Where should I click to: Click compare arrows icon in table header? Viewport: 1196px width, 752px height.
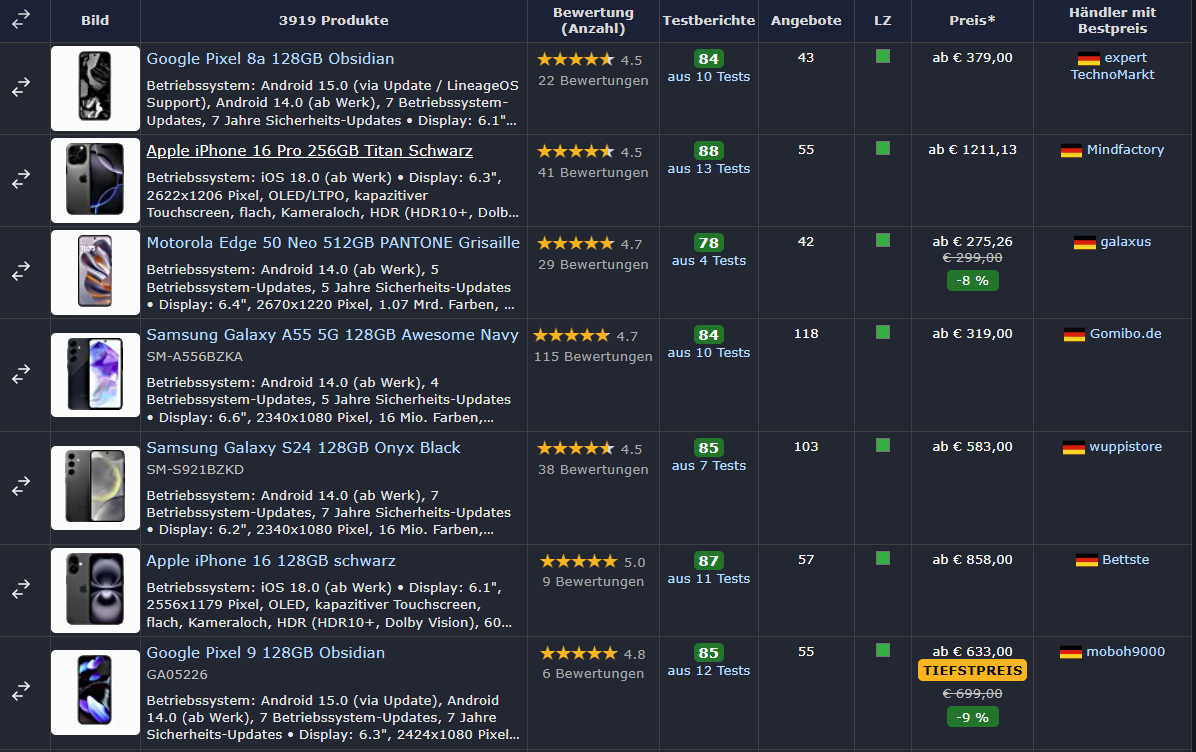(x=21, y=19)
